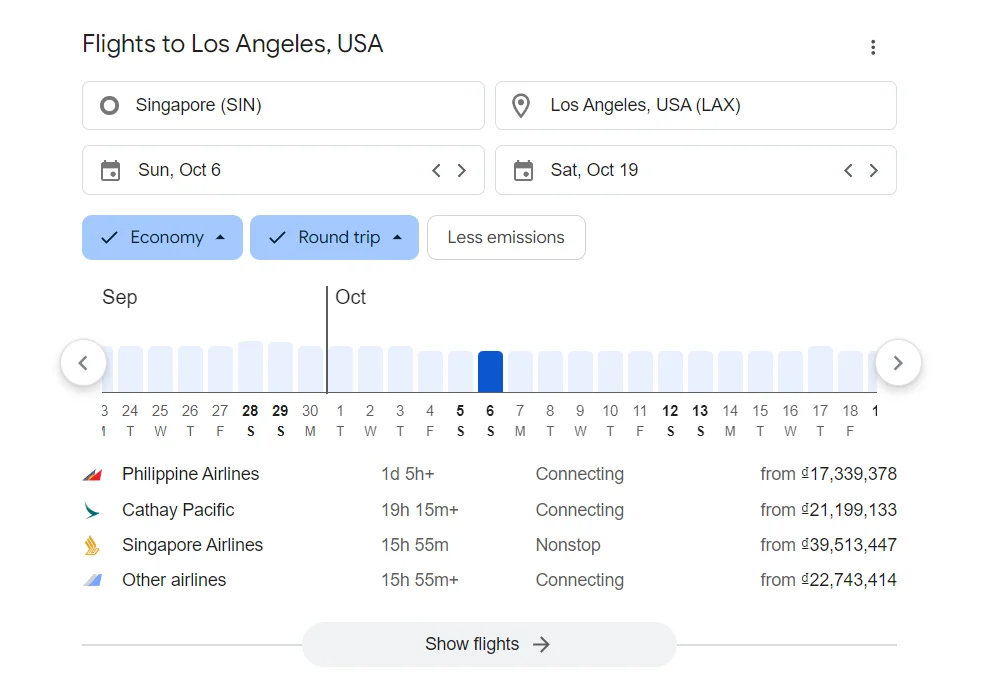Click the Sep month label on chart
Screen dimensions: 988x679
[120, 297]
